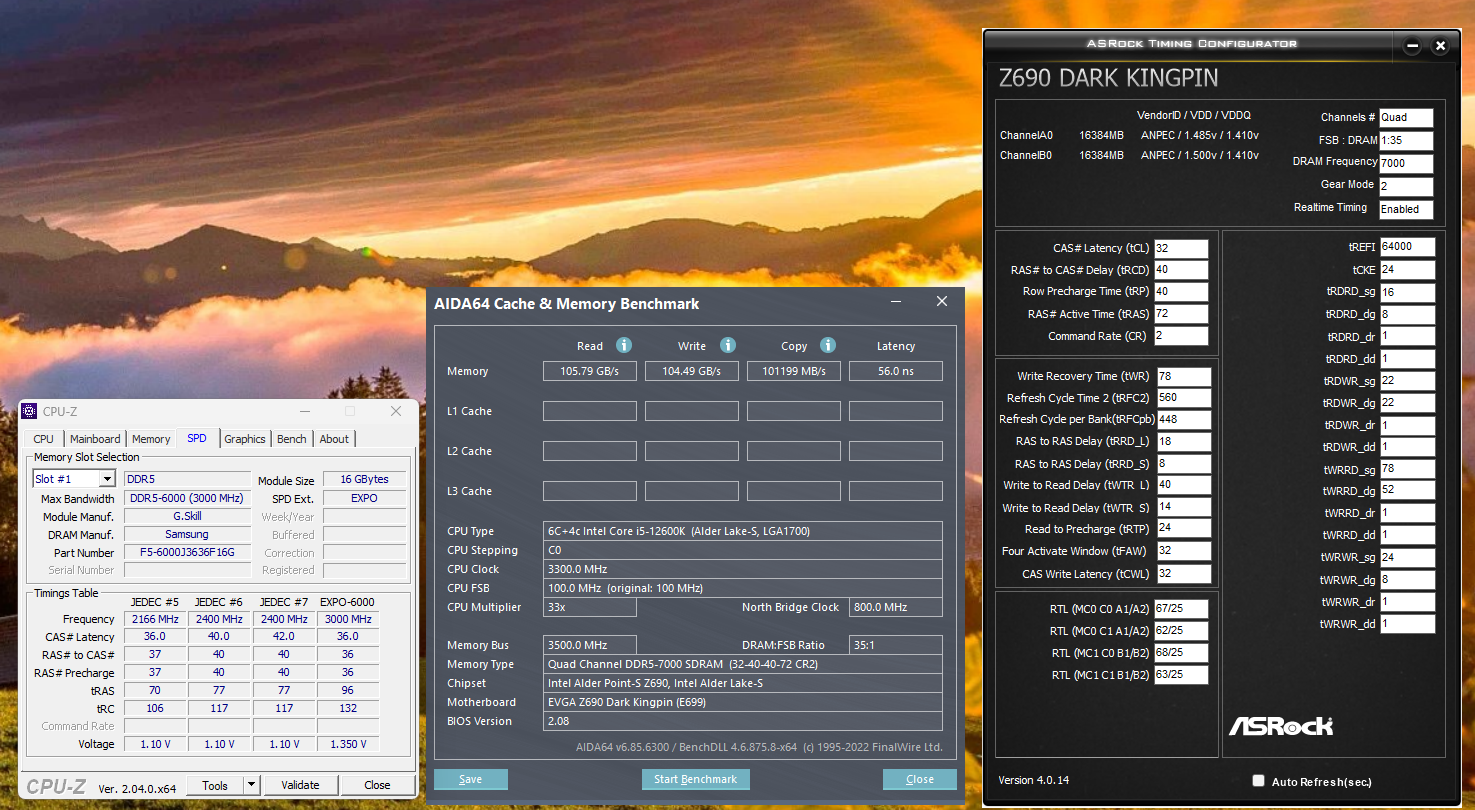The width and height of the screenshot is (1475, 810).
Task: Click the Part Number F5-6000J3636F16G in CPU-Z
Action: (187, 553)
